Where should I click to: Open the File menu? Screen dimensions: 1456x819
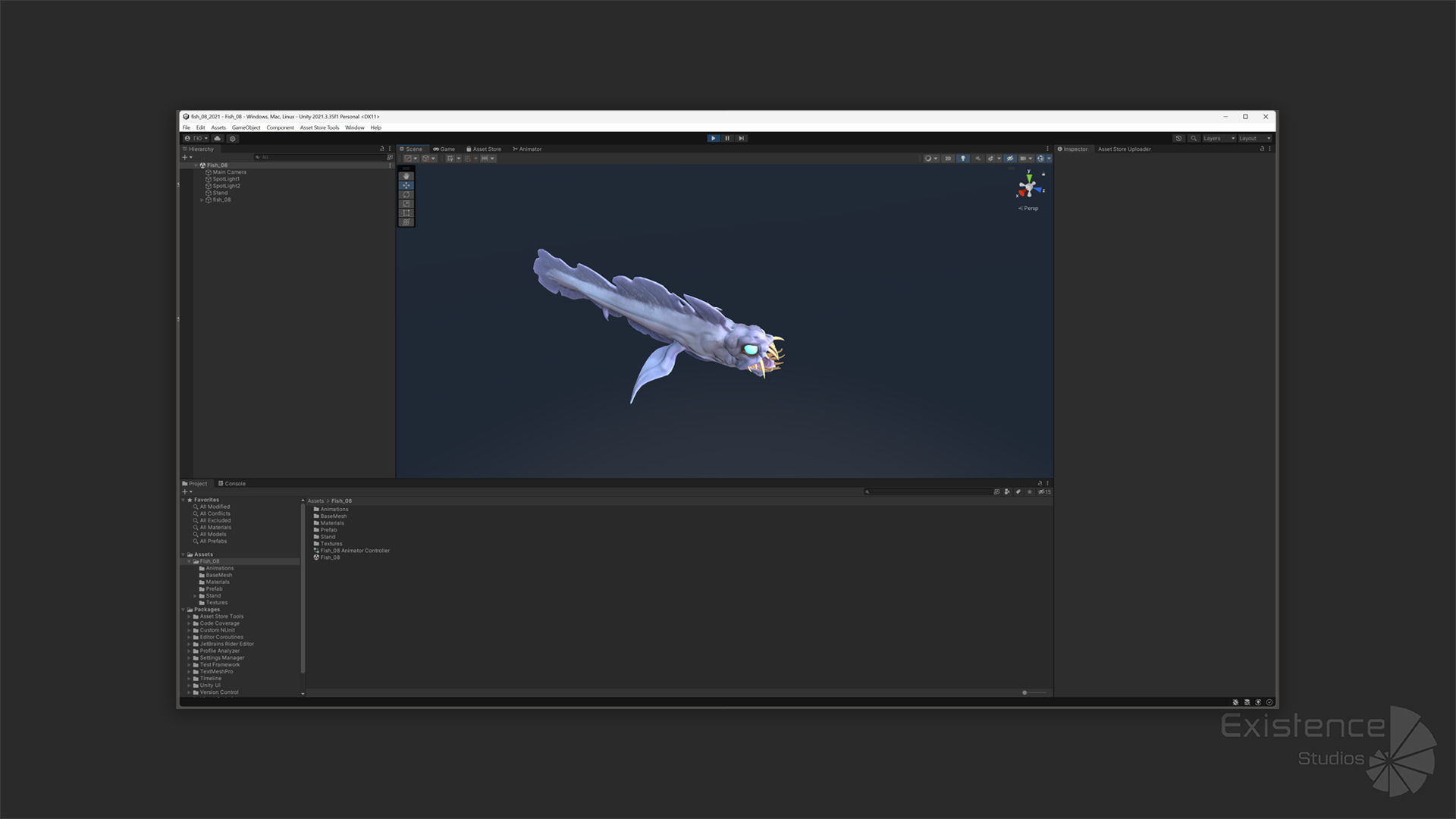coord(187,127)
